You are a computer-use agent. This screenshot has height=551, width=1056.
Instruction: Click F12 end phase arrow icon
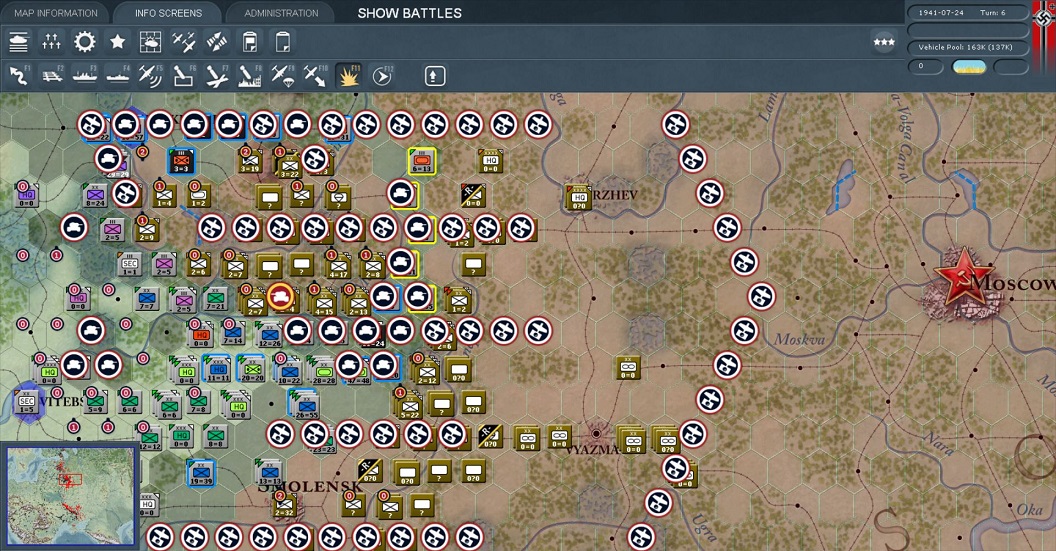click(382, 76)
